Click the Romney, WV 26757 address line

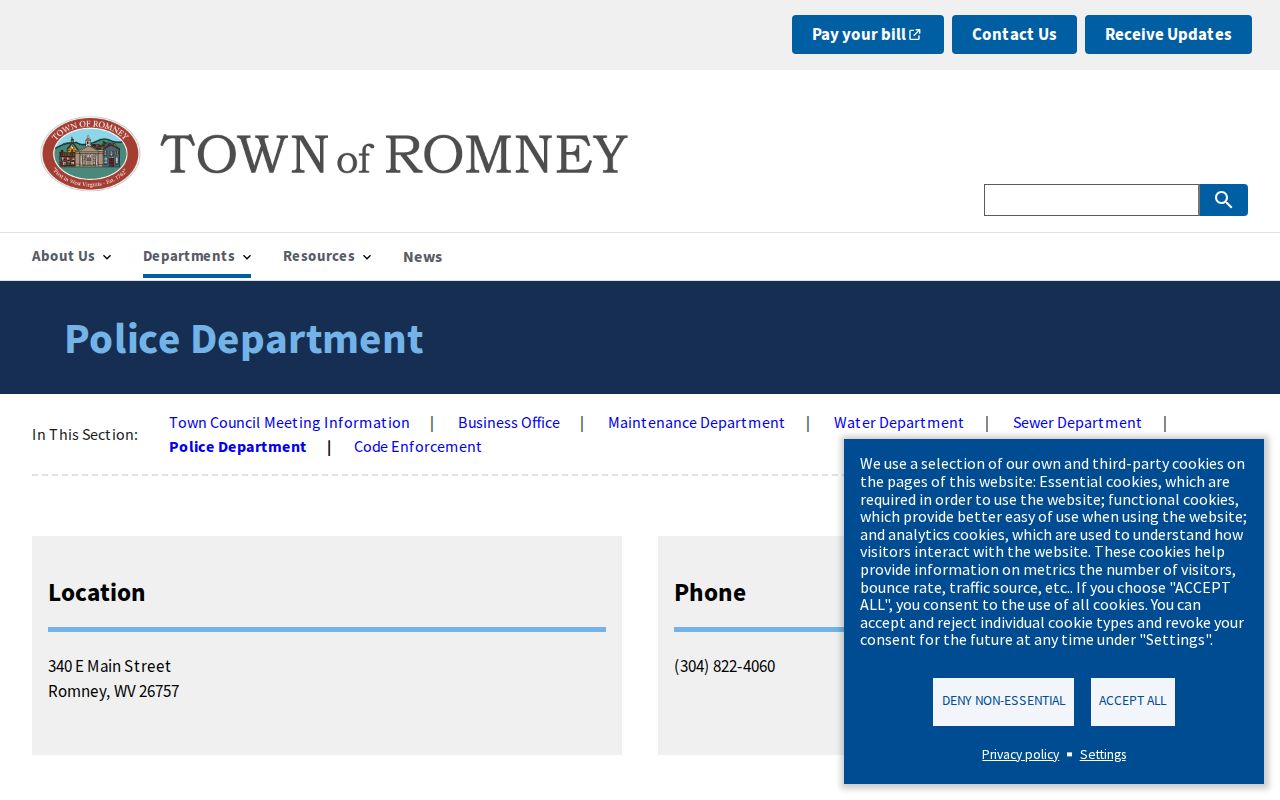point(114,691)
